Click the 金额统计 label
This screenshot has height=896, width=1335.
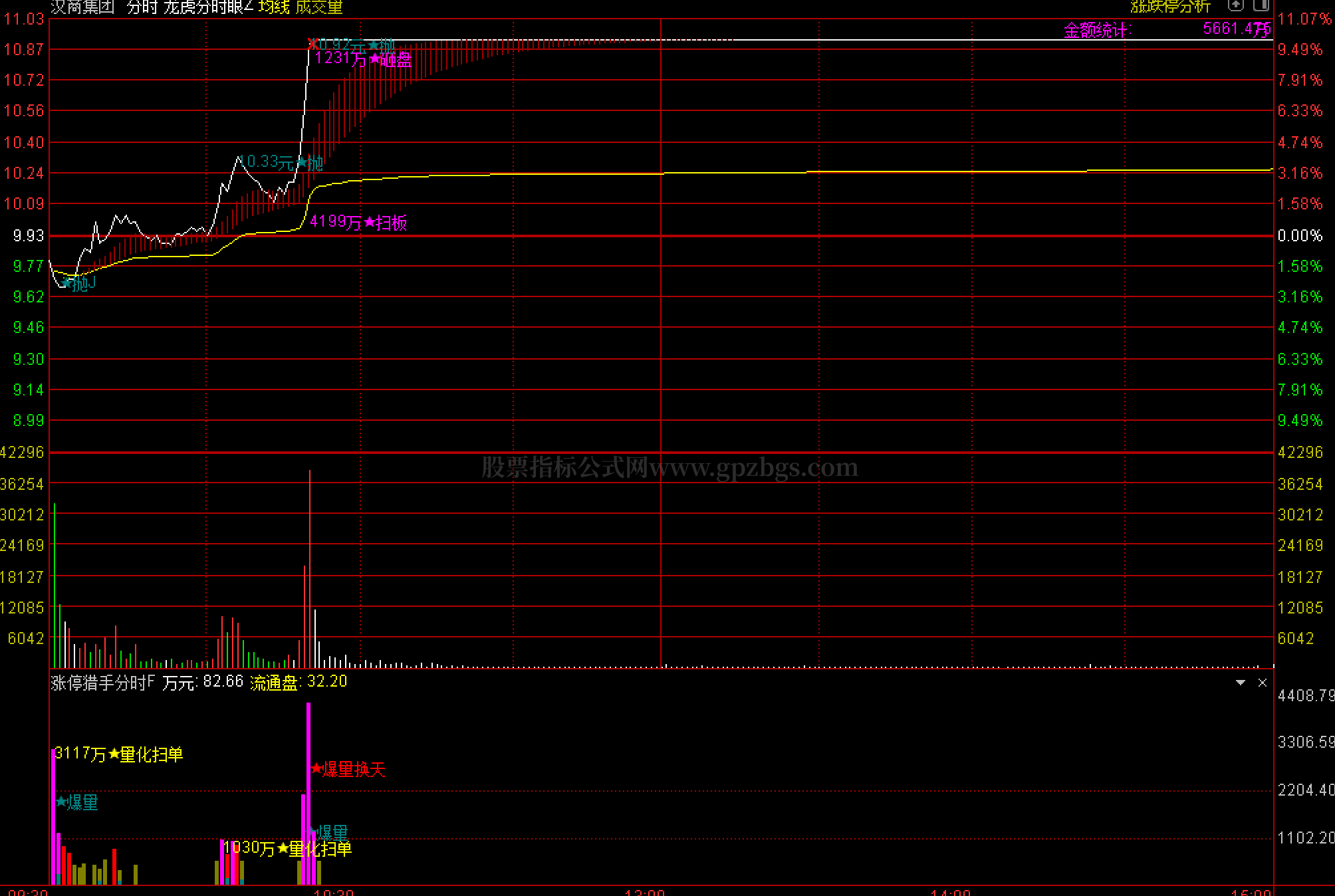click(x=1096, y=30)
